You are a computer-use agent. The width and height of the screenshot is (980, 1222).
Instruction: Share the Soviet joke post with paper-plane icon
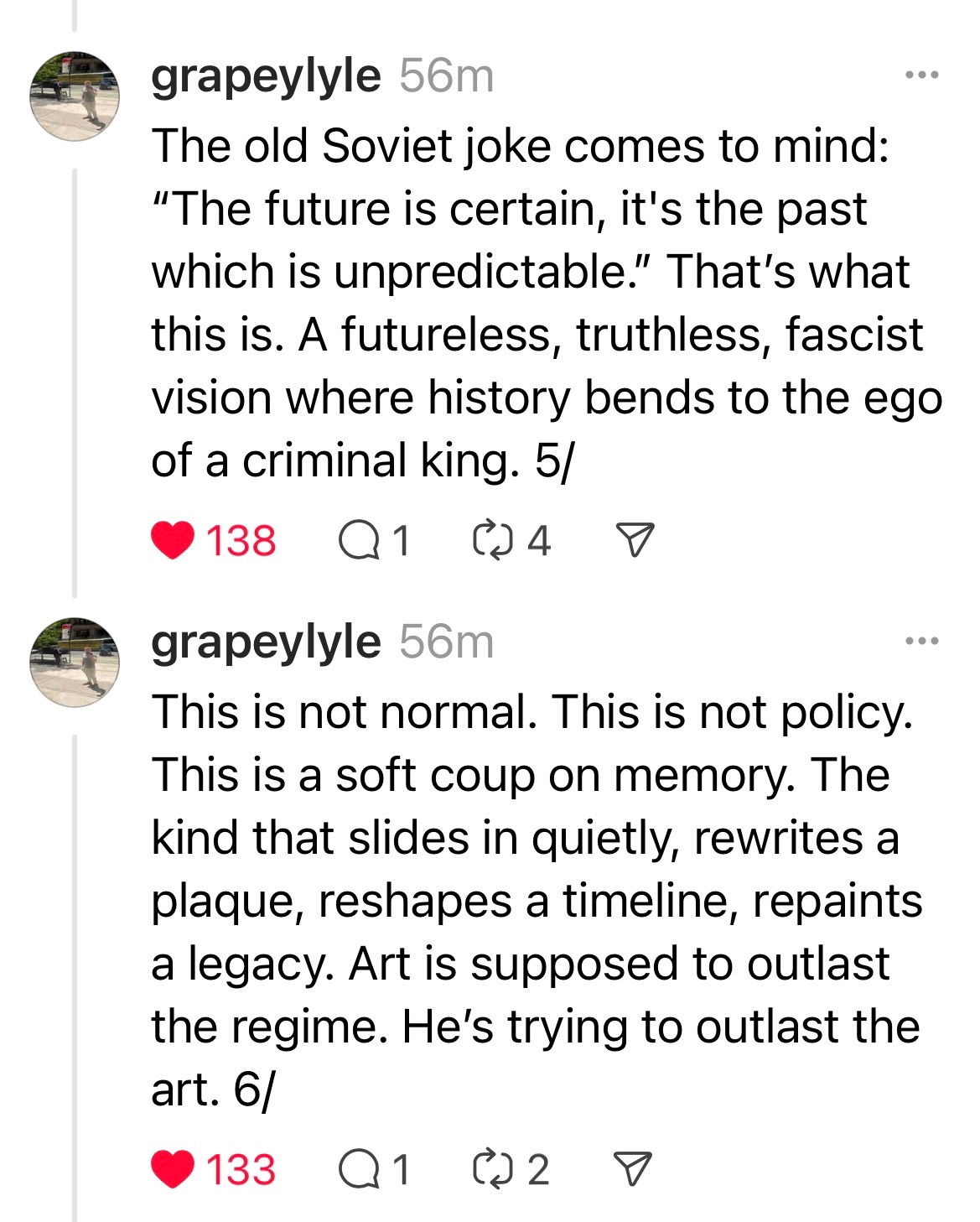click(635, 540)
